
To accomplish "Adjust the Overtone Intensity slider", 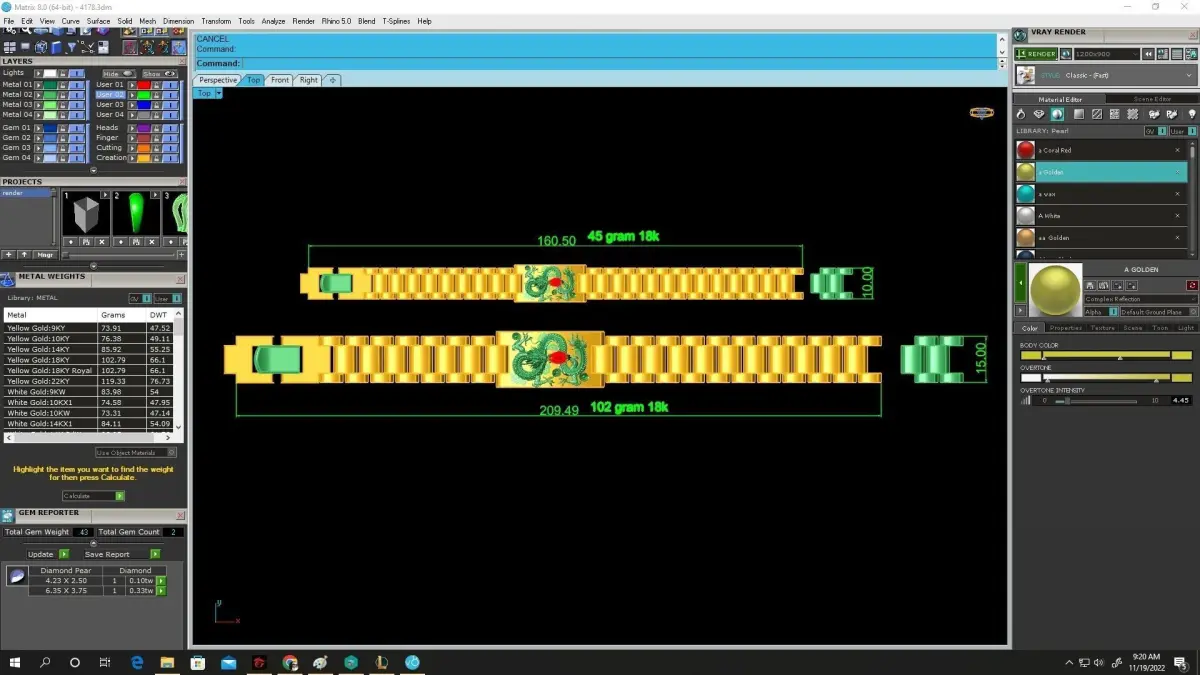I will pyautogui.click(x=1097, y=400).
